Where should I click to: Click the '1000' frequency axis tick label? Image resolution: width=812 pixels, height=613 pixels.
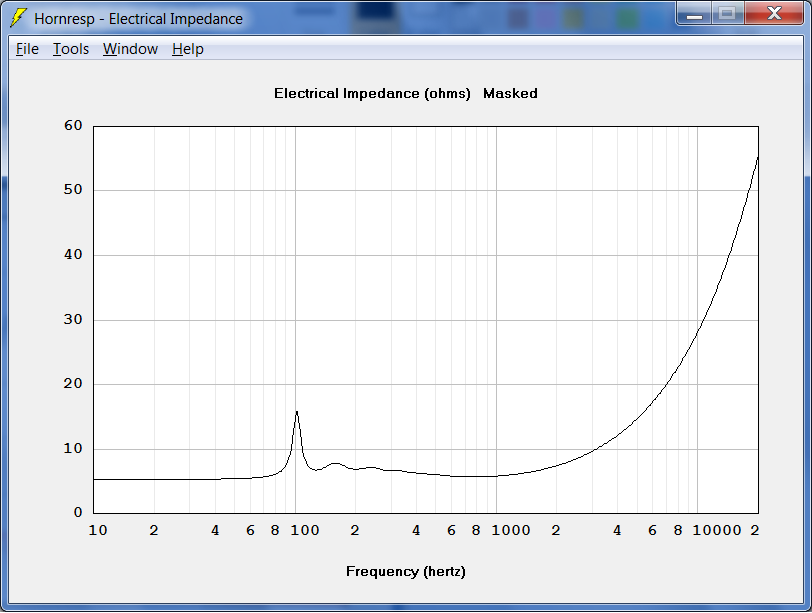pyautogui.click(x=511, y=530)
